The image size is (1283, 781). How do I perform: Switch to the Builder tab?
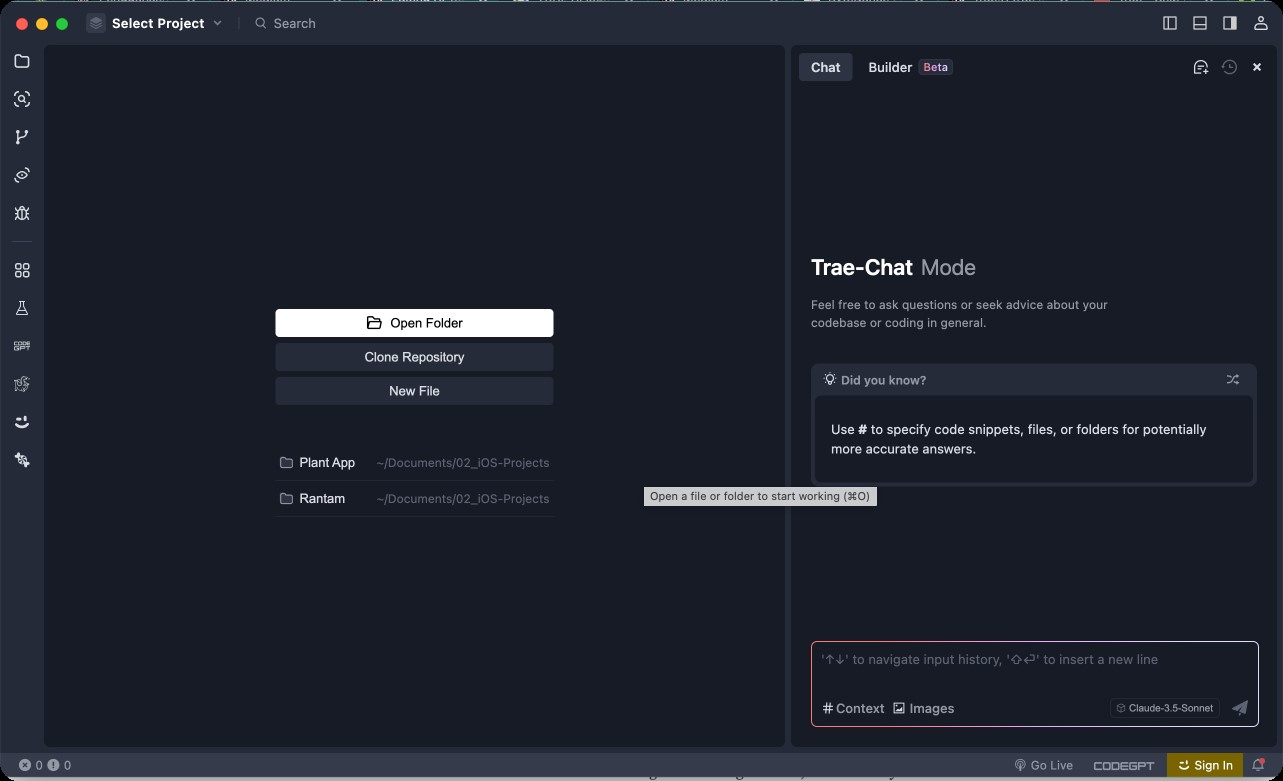[x=890, y=67]
